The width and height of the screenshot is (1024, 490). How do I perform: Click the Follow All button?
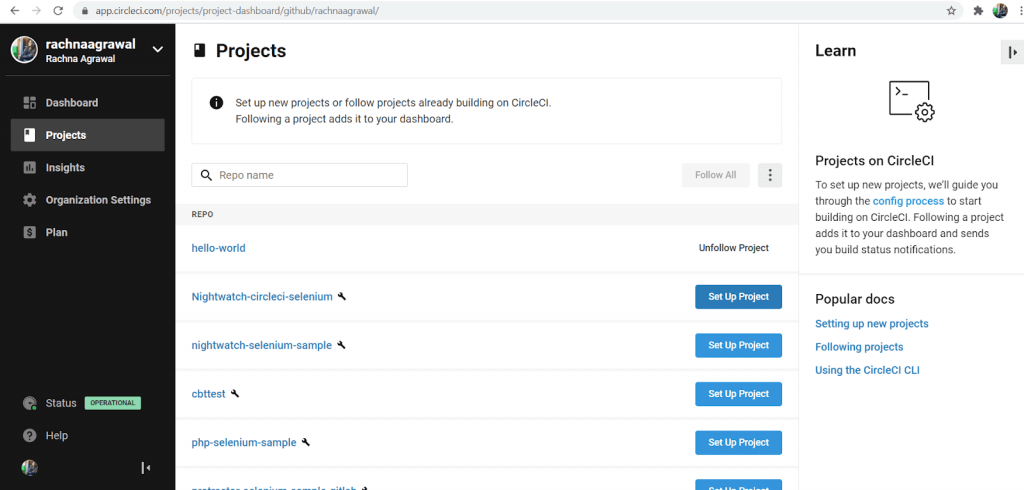(715, 175)
